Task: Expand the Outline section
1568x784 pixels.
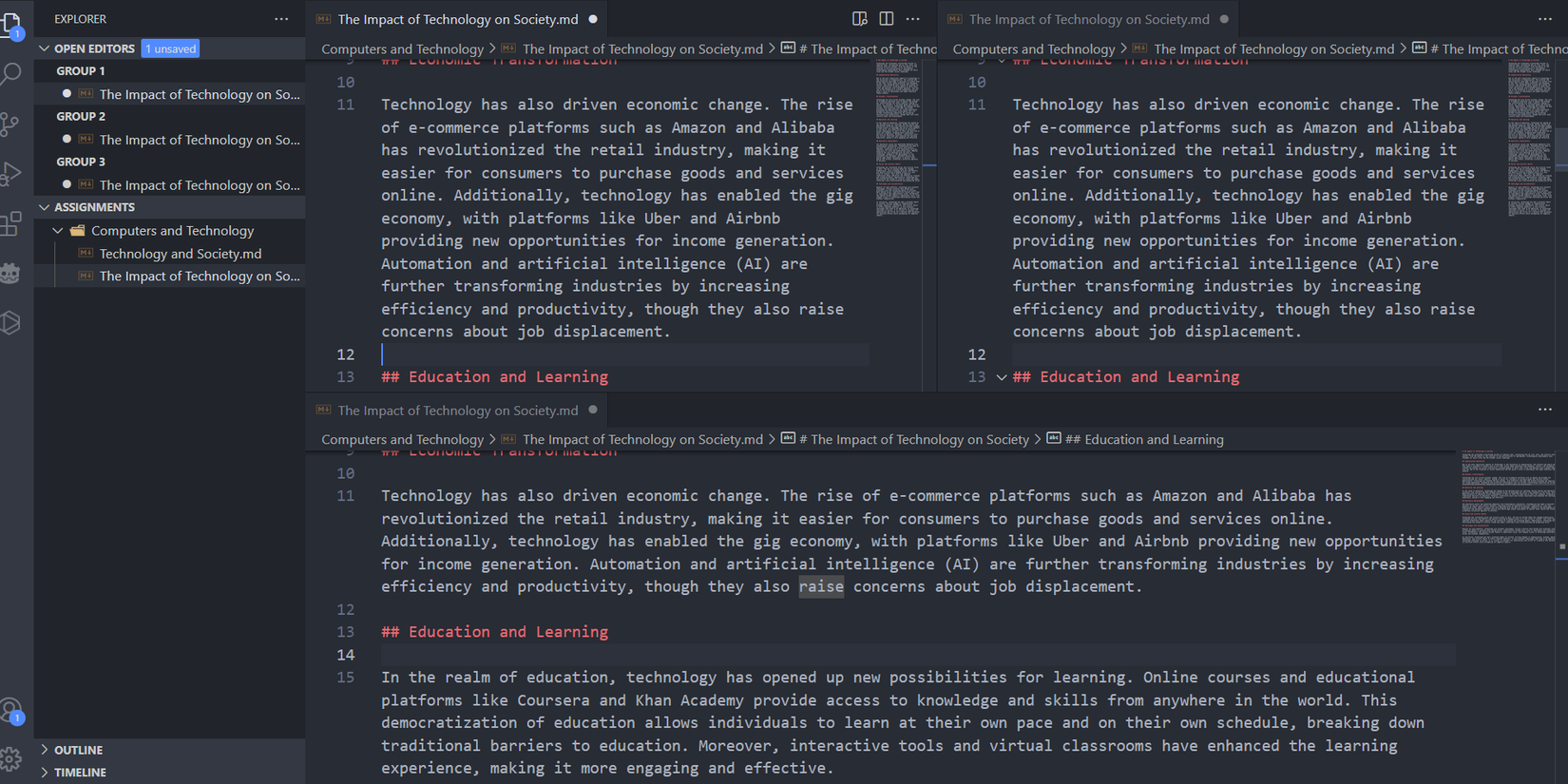Action: click(x=44, y=750)
